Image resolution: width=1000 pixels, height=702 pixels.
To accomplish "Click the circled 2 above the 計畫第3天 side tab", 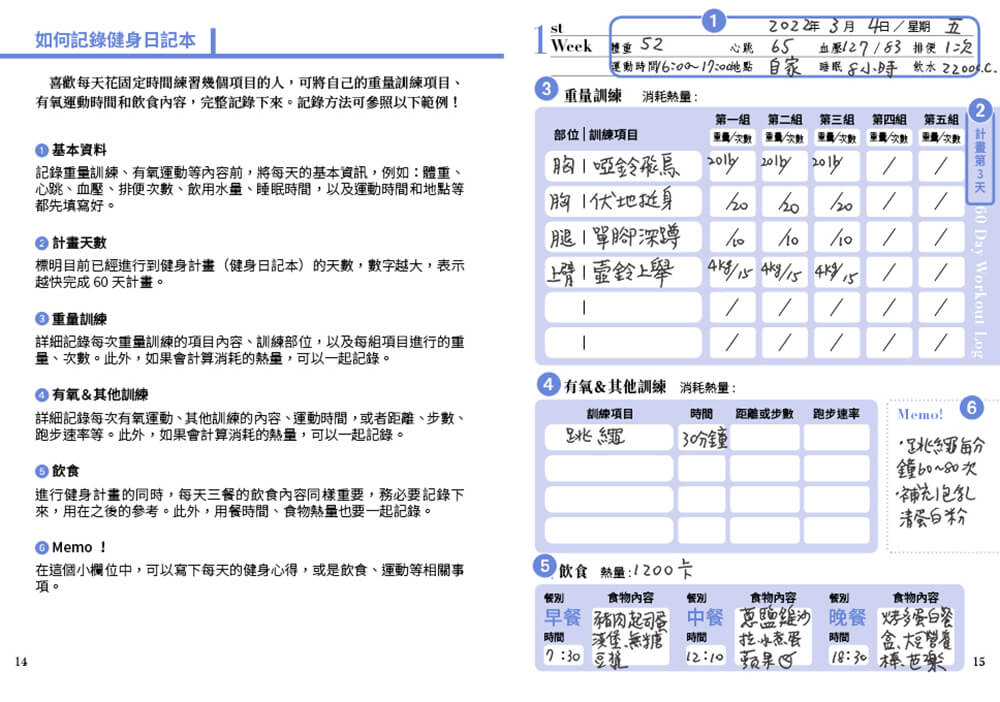I will pyautogui.click(x=980, y=110).
